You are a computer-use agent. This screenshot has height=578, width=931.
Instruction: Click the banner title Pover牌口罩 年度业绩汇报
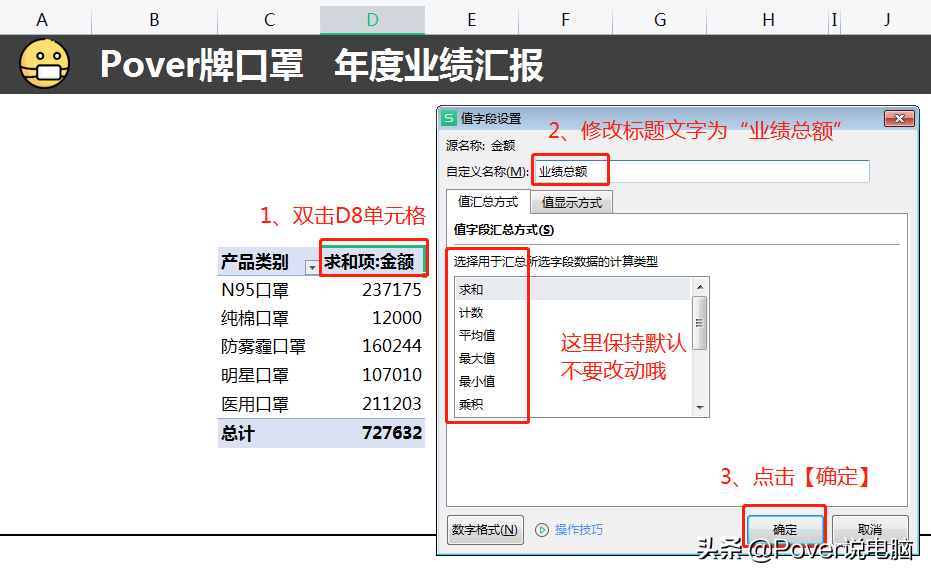tap(321, 64)
